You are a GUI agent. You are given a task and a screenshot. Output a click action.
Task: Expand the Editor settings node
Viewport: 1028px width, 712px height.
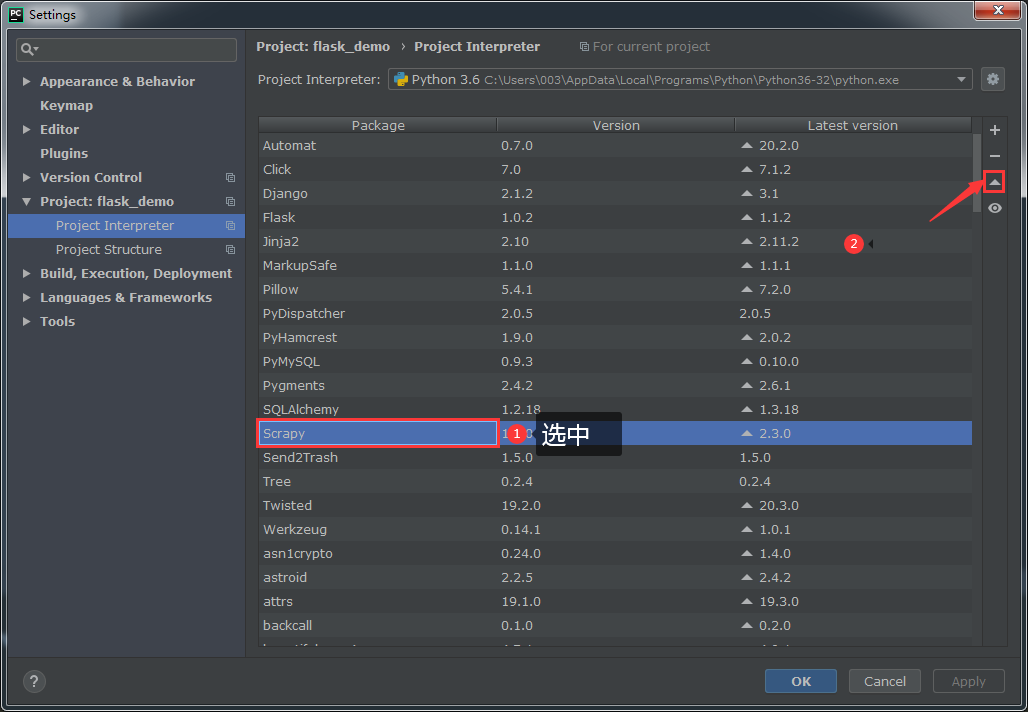click(x=26, y=130)
